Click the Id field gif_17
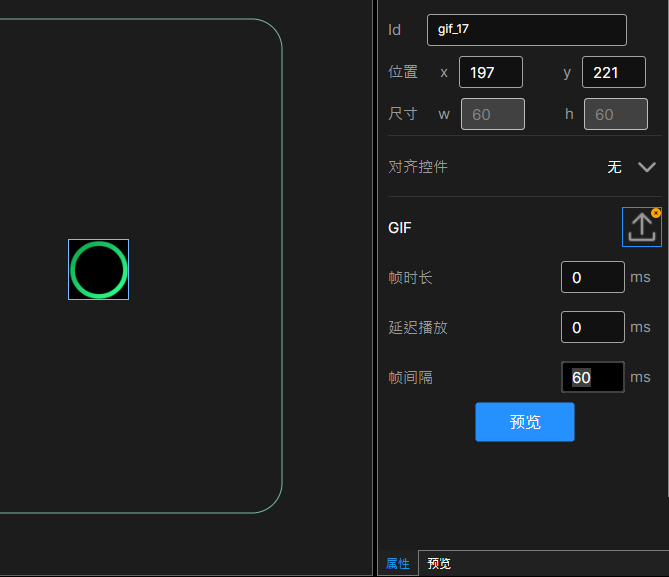This screenshot has width=669, height=577. 526,30
